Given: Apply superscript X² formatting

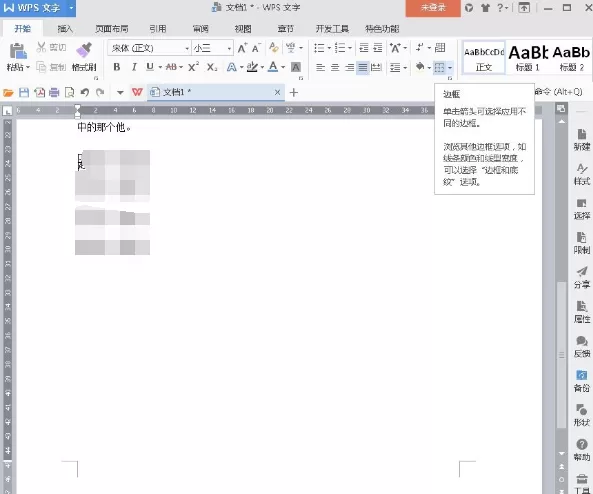Looking at the screenshot, I should click(193, 67).
